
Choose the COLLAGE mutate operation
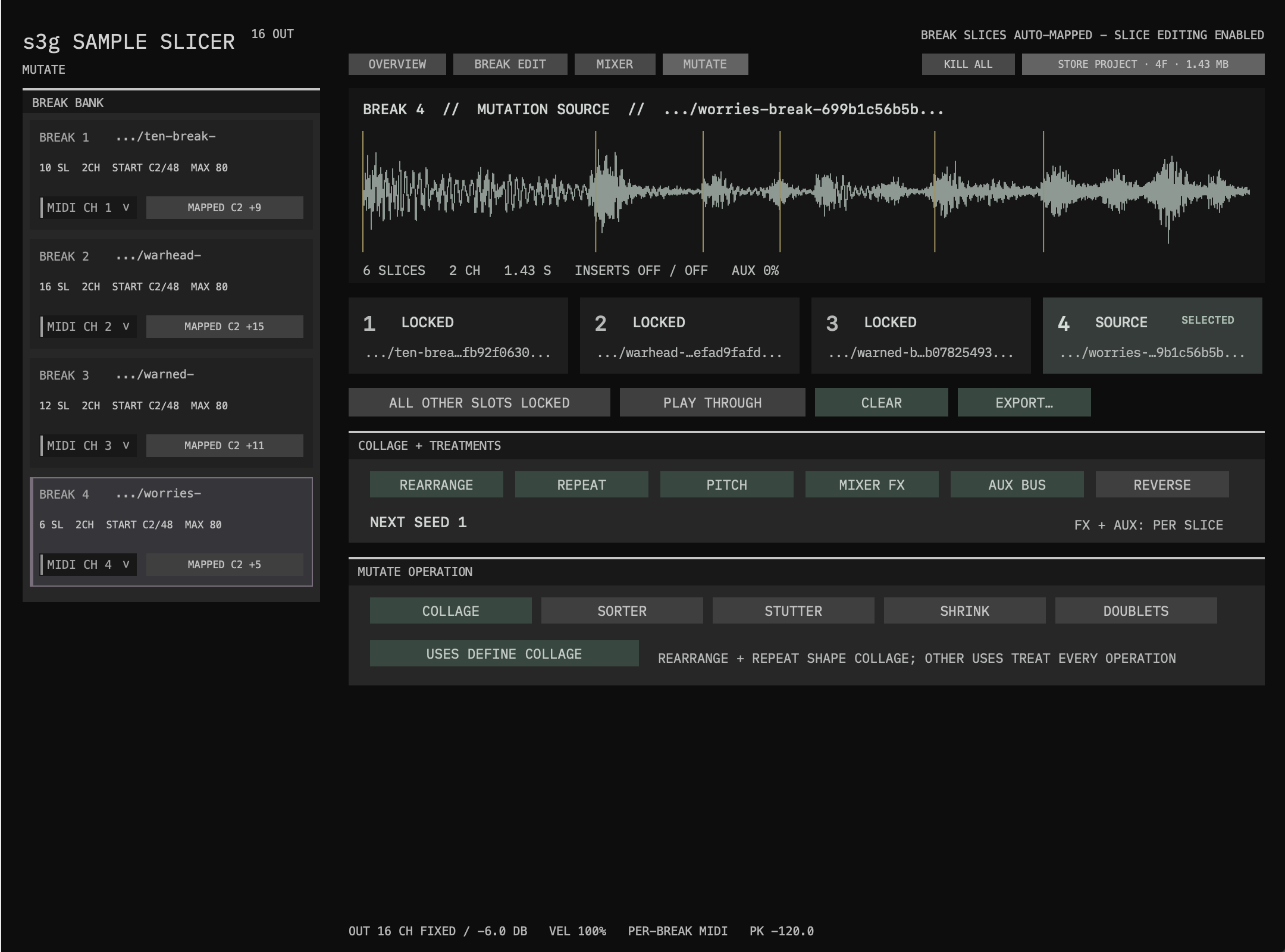pos(450,611)
